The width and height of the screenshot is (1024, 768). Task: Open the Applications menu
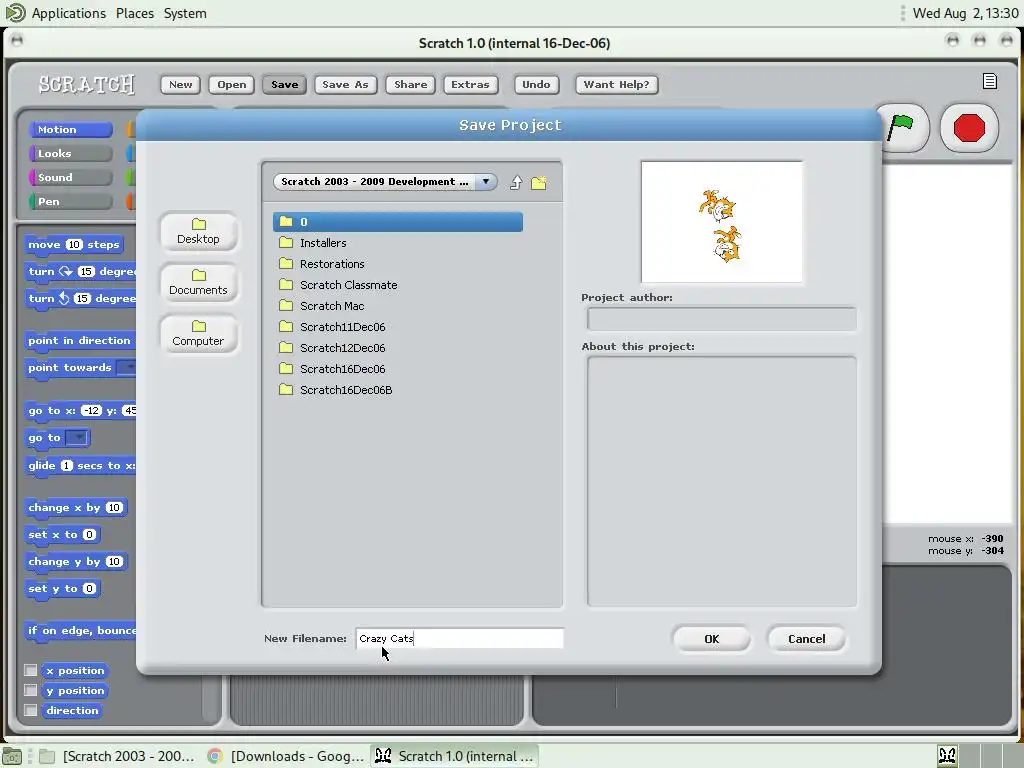tap(69, 13)
